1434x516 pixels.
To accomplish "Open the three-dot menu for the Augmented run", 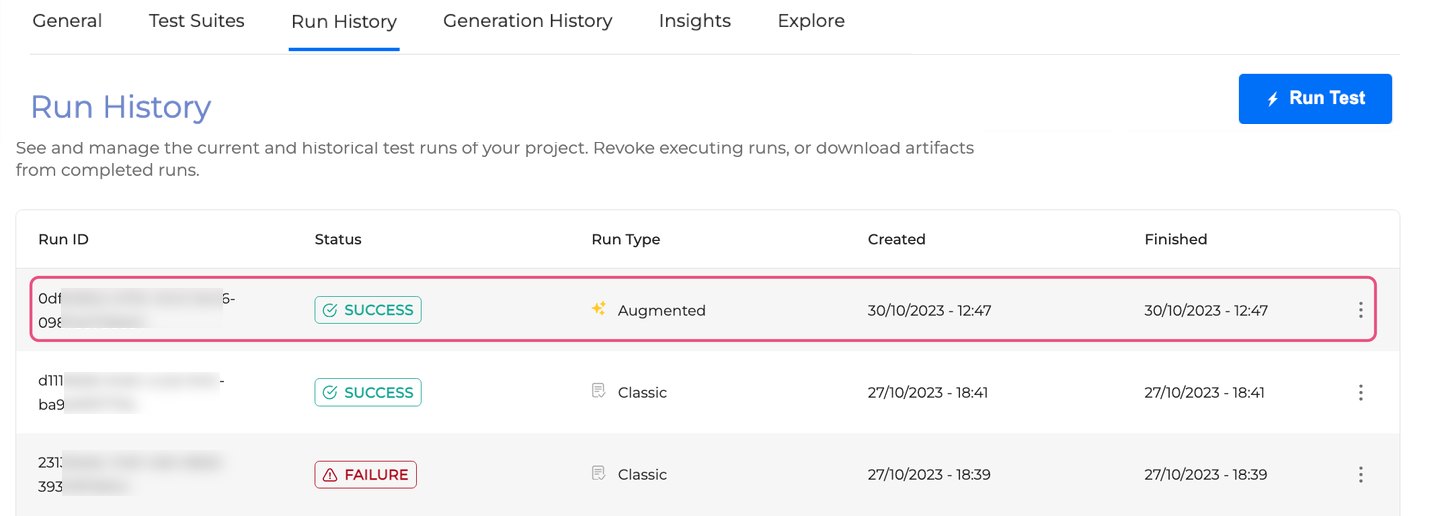I will pyautogui.click(x=1360, y=310).
